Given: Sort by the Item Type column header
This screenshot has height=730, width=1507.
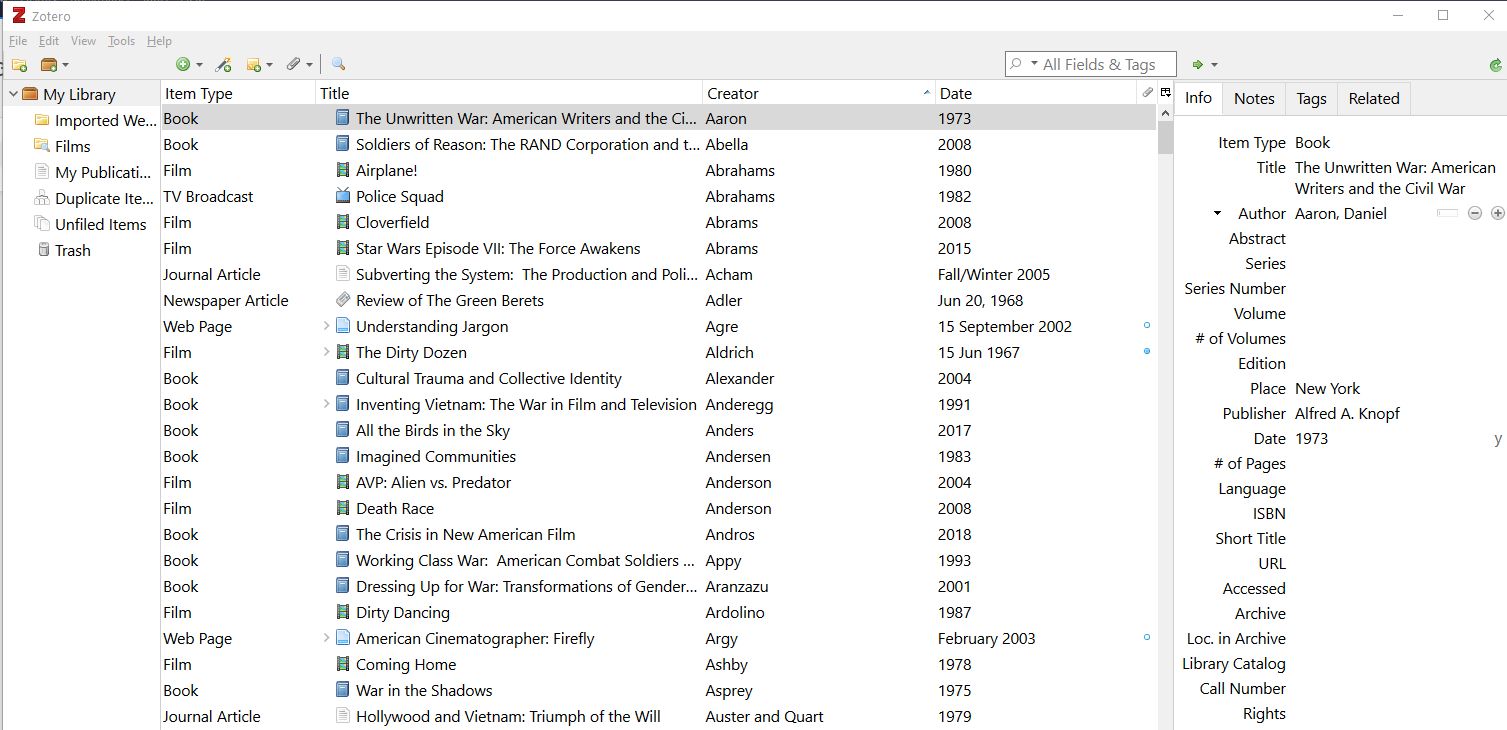Looking at the screenshot, I should click(238, 93).
